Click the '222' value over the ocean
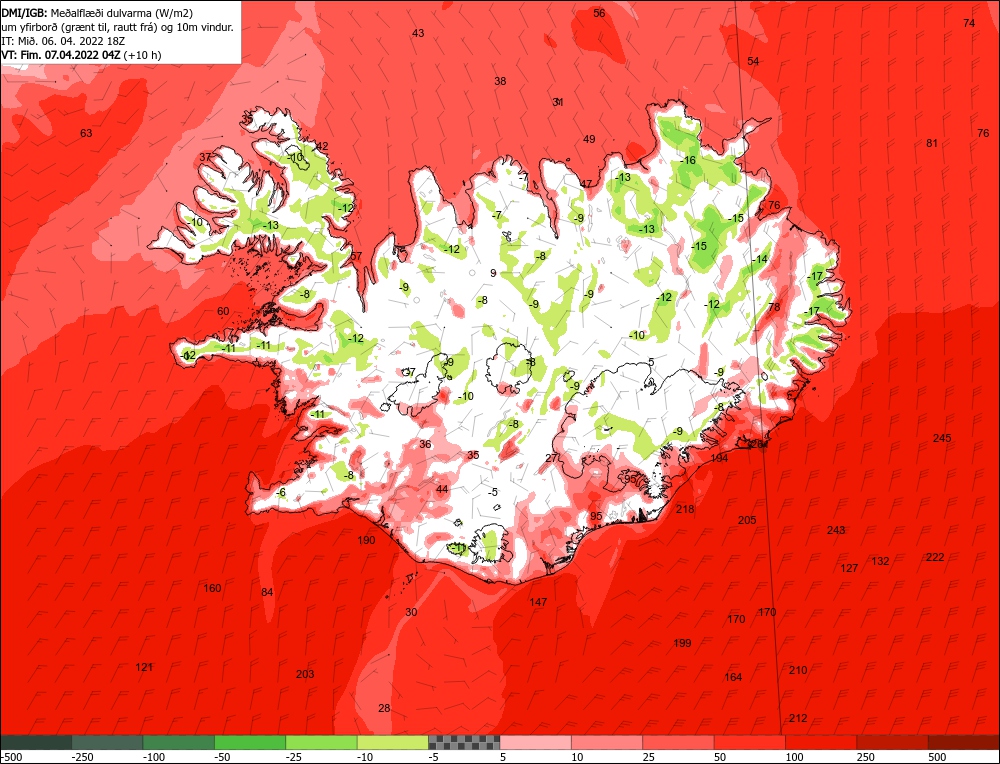 pos(935,557)
